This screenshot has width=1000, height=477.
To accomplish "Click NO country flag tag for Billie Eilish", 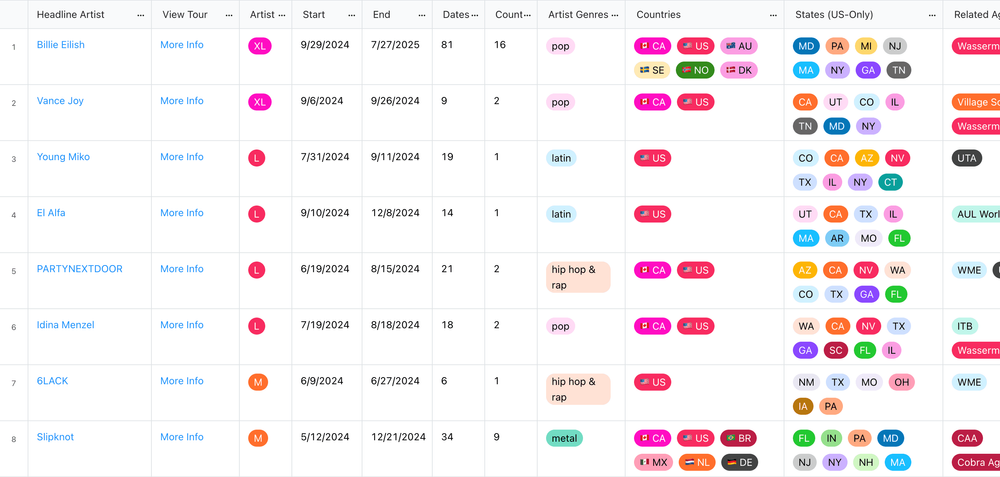I will [x=695, y=70].
